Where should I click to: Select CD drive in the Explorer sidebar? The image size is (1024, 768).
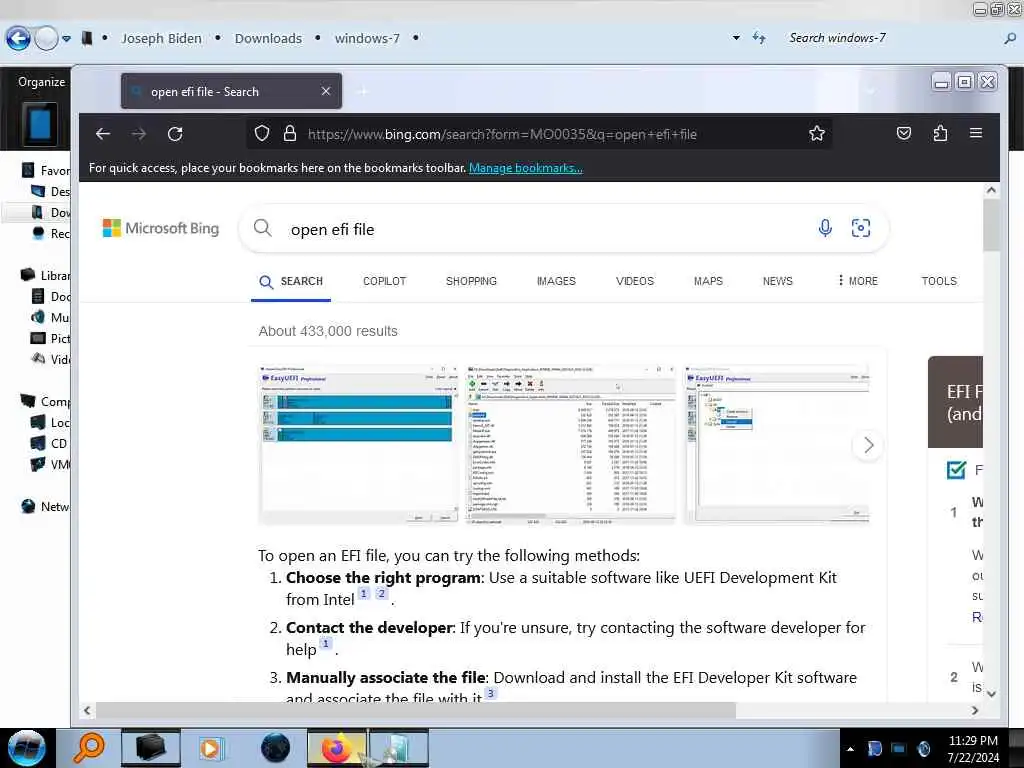tap(50, 443)
